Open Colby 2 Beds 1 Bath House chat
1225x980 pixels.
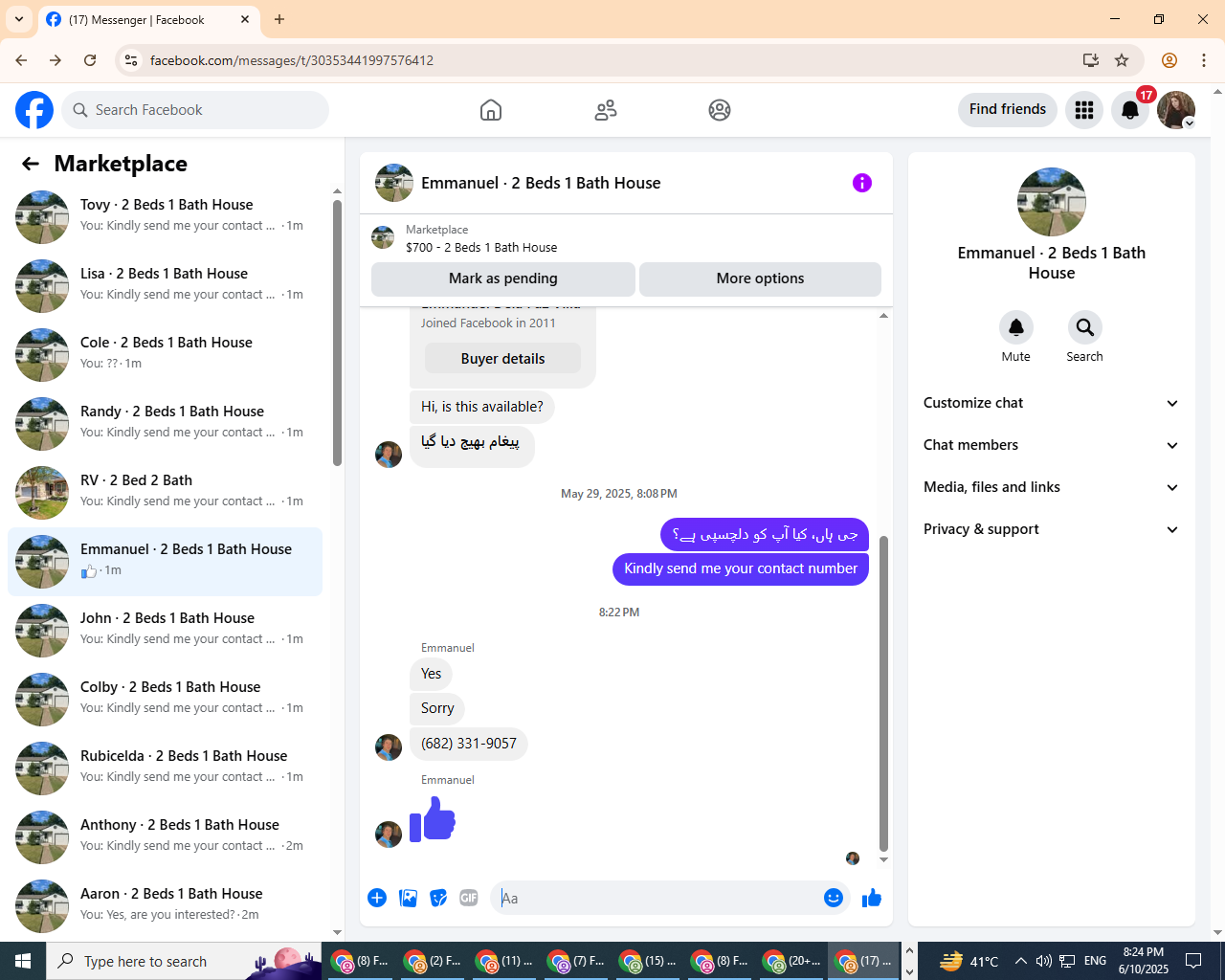click(x=166, y=700)
